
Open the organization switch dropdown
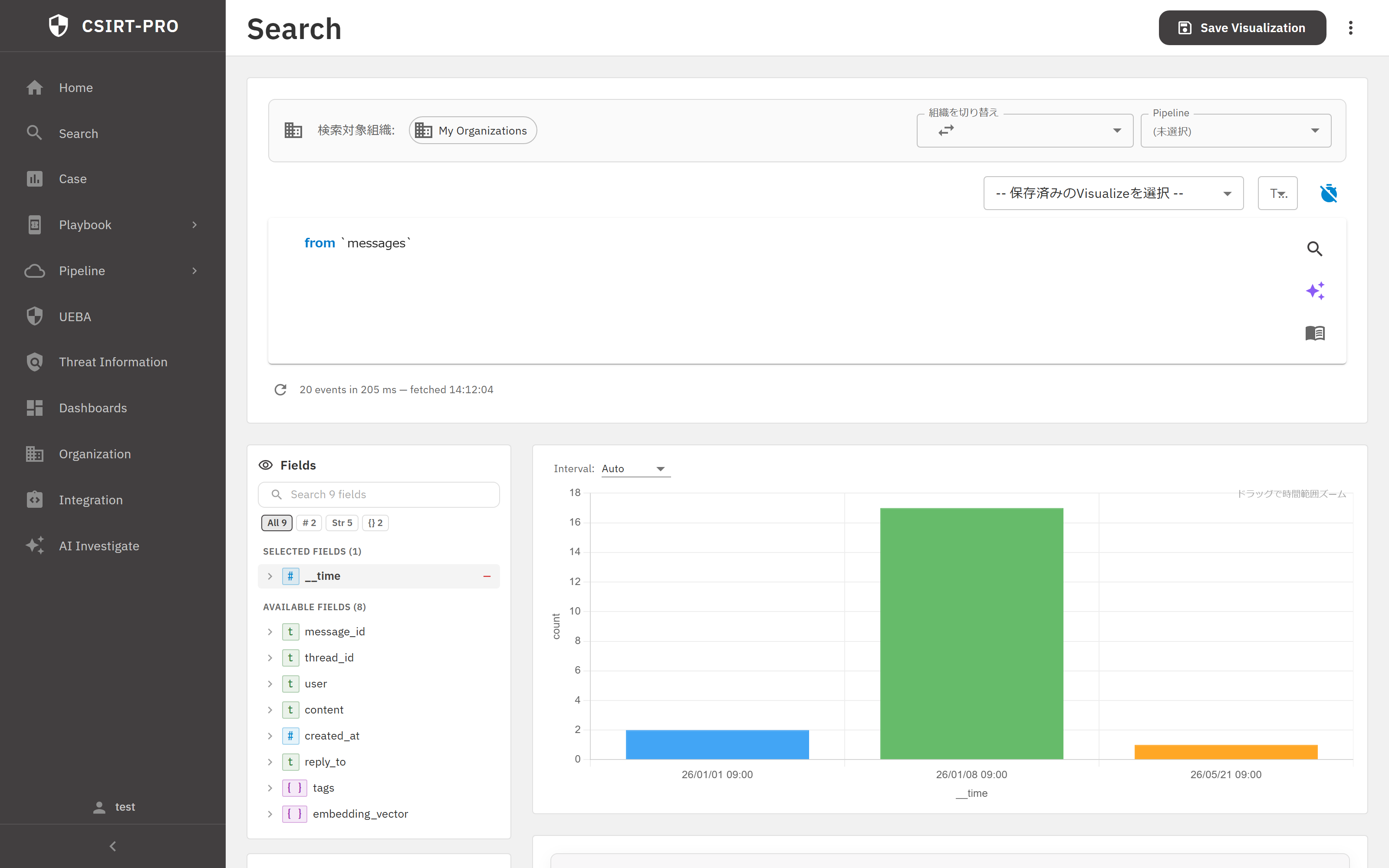point(1024,130)
